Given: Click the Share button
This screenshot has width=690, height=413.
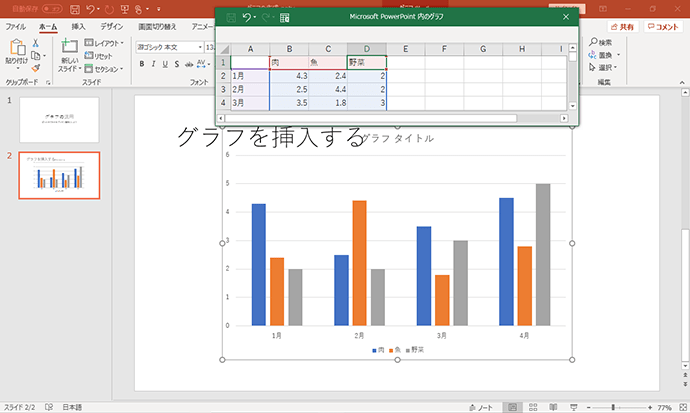Looking at the screenshot, I should click(623, 27).
